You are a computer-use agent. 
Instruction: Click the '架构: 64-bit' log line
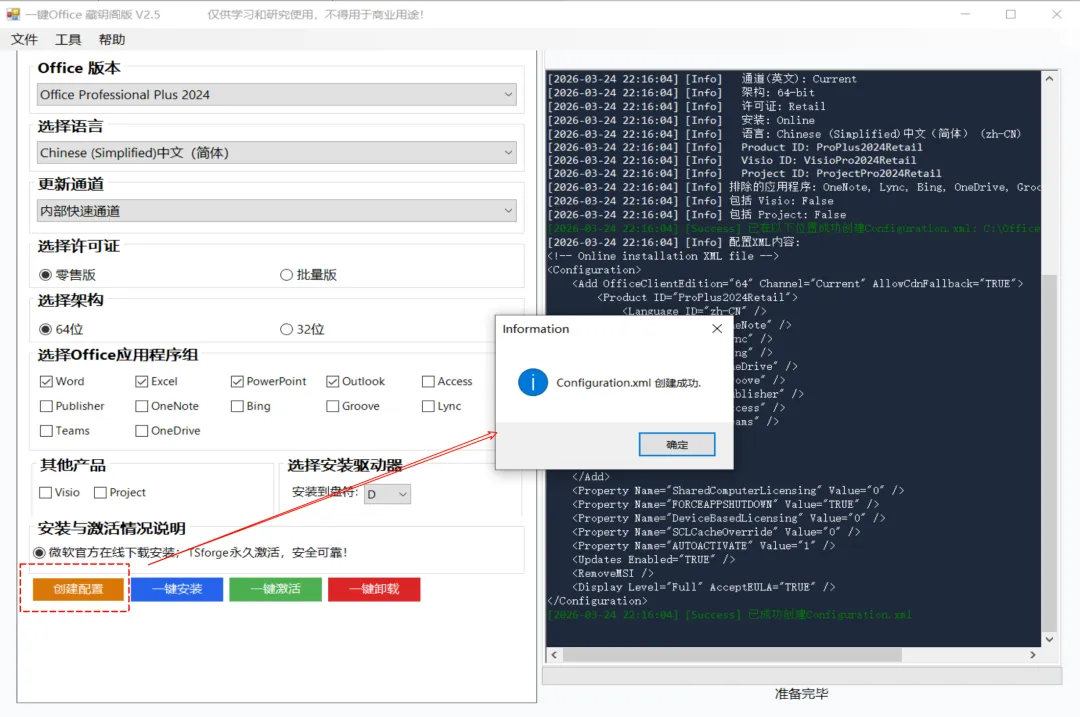click(681, 92)
